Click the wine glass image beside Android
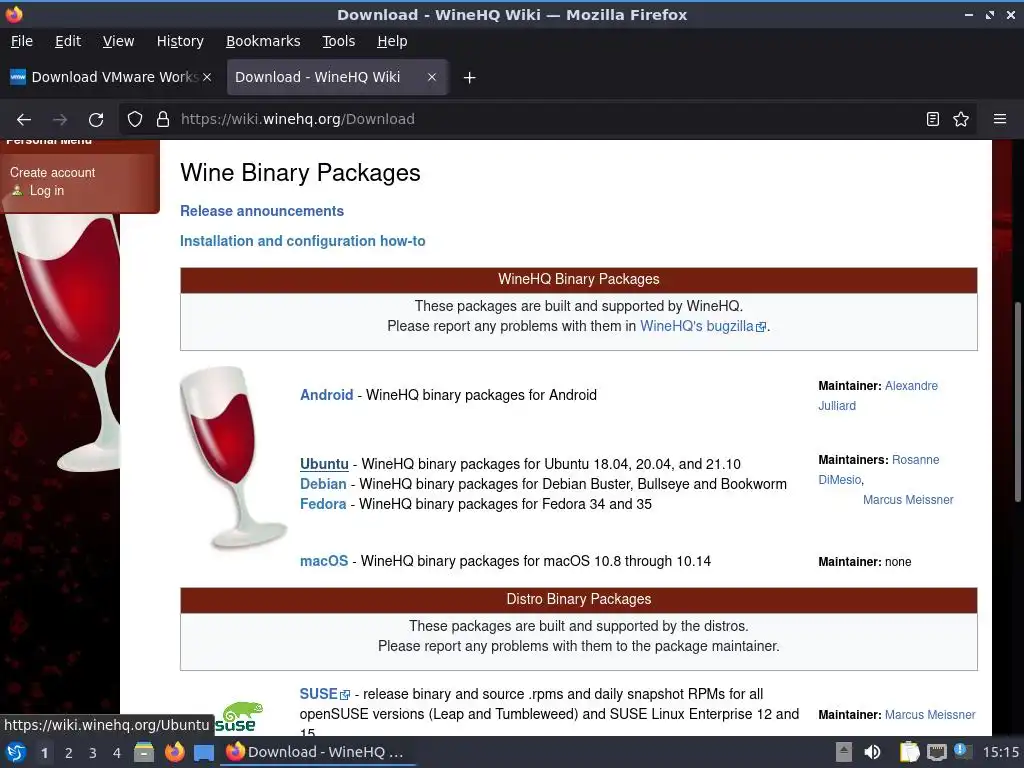The width and height of the screenshot is (1024, 768). click(x=233, y=457)
